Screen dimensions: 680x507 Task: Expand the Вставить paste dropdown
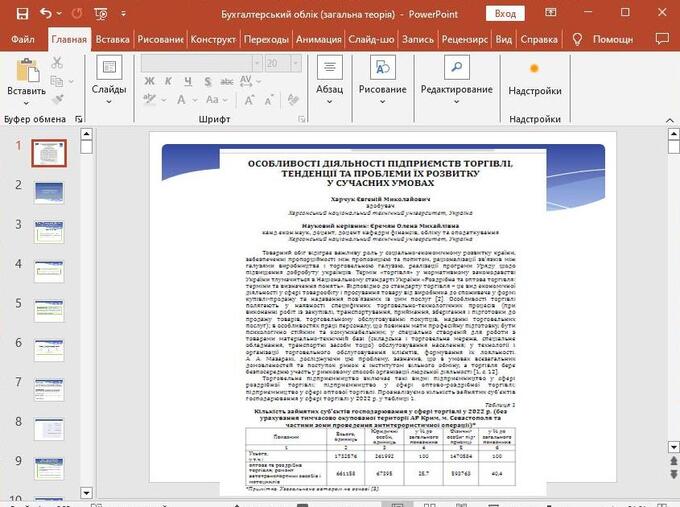[x=26, y=103]
